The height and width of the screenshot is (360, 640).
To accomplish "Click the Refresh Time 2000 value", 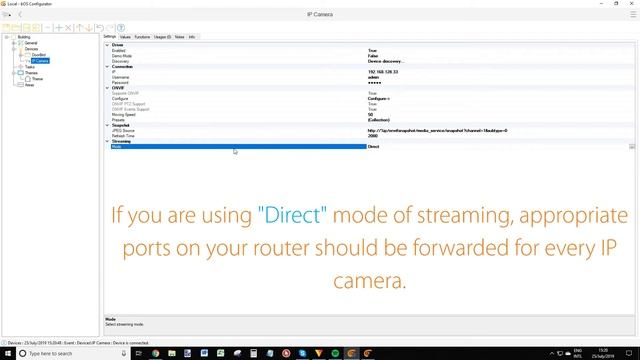I will click(372, 136).
